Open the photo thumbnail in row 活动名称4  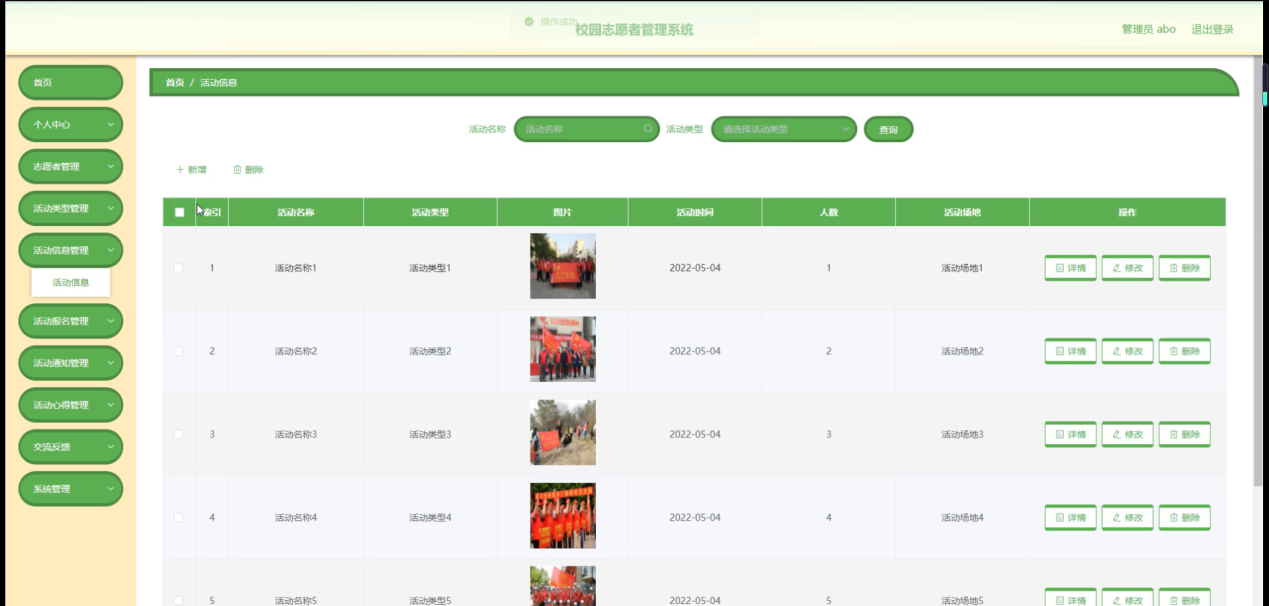click(x=563, y=515)
